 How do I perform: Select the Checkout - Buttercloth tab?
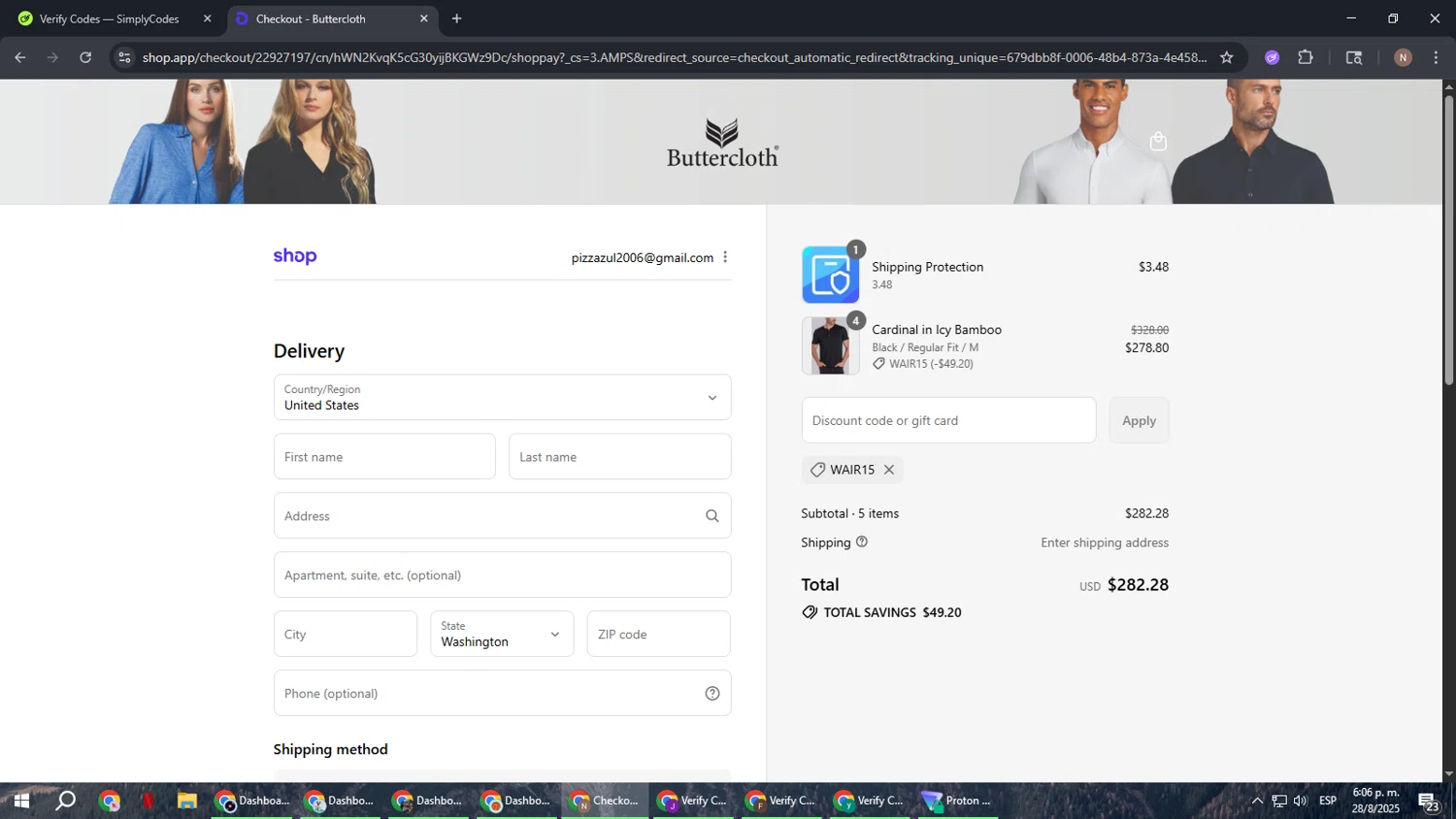[311, 18]
